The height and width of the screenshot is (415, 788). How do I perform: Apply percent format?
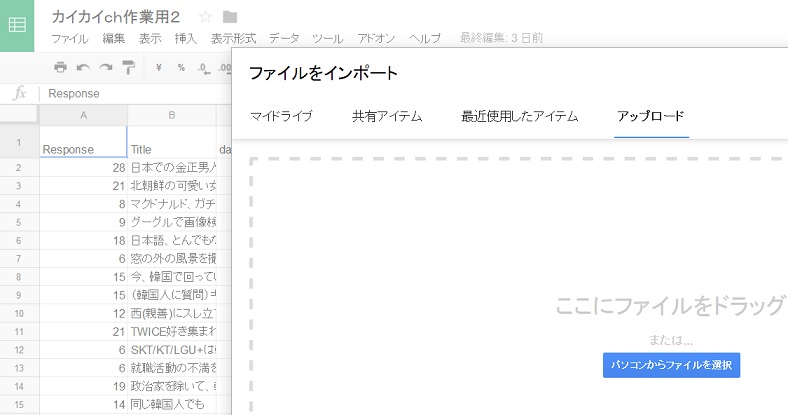click(181, 67)
